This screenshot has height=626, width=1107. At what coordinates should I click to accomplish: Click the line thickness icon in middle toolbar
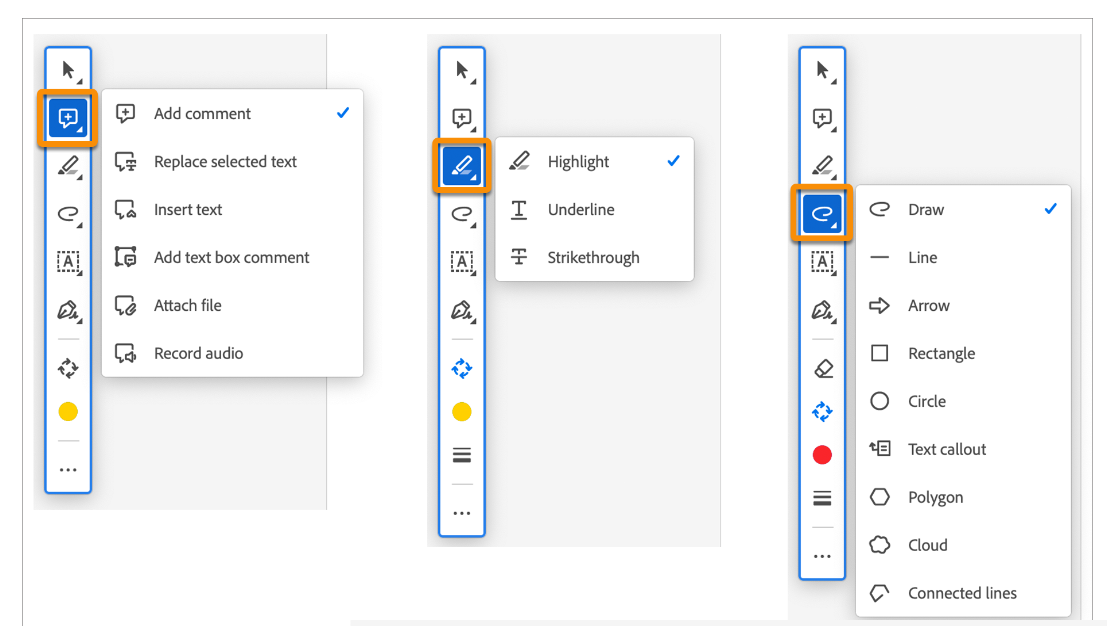[x=462, y=455]
